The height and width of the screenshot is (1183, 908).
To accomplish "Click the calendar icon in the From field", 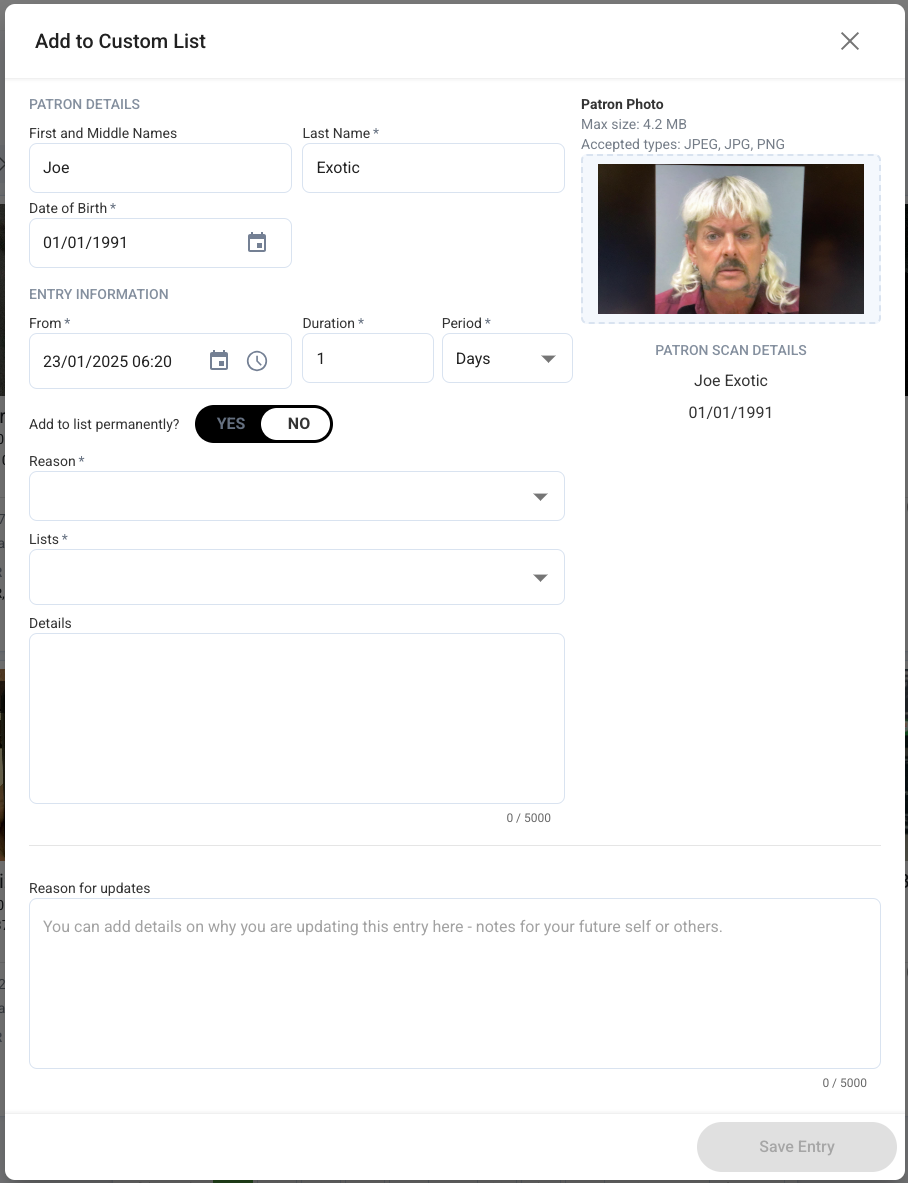I will (218, 359).
